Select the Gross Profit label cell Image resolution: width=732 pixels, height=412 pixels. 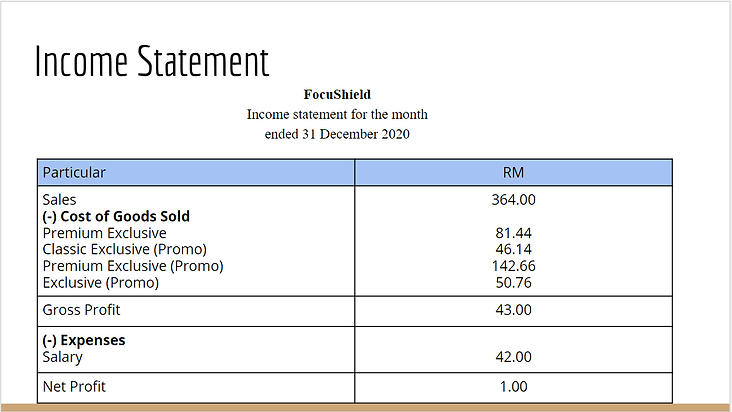click(196, 311)
